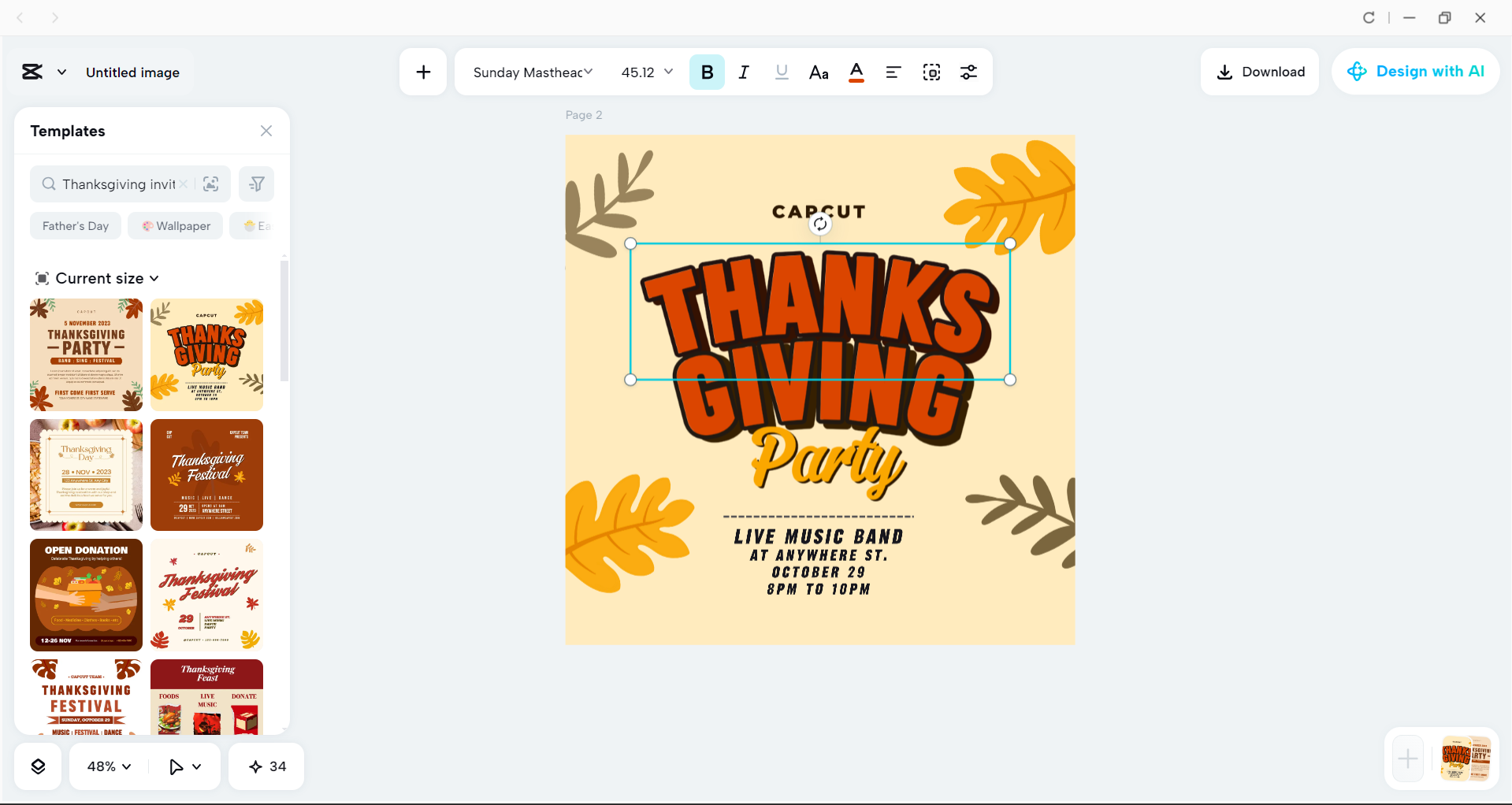Open template filter options
The image size is (1512, 805).
pos(256,184)
